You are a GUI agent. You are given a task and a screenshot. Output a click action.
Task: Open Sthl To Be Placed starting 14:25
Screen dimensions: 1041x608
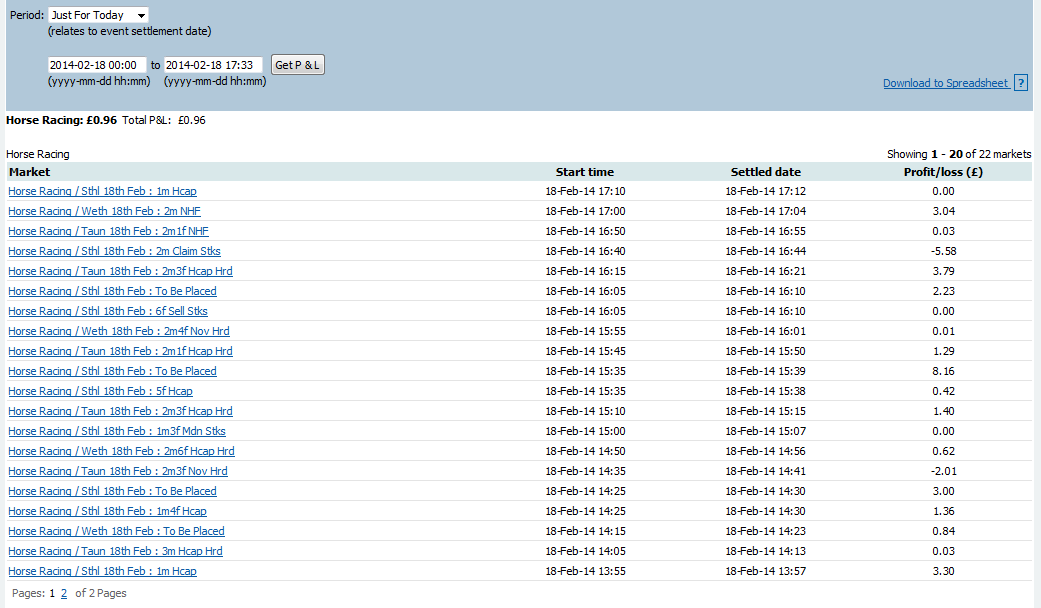pos(112,491)
